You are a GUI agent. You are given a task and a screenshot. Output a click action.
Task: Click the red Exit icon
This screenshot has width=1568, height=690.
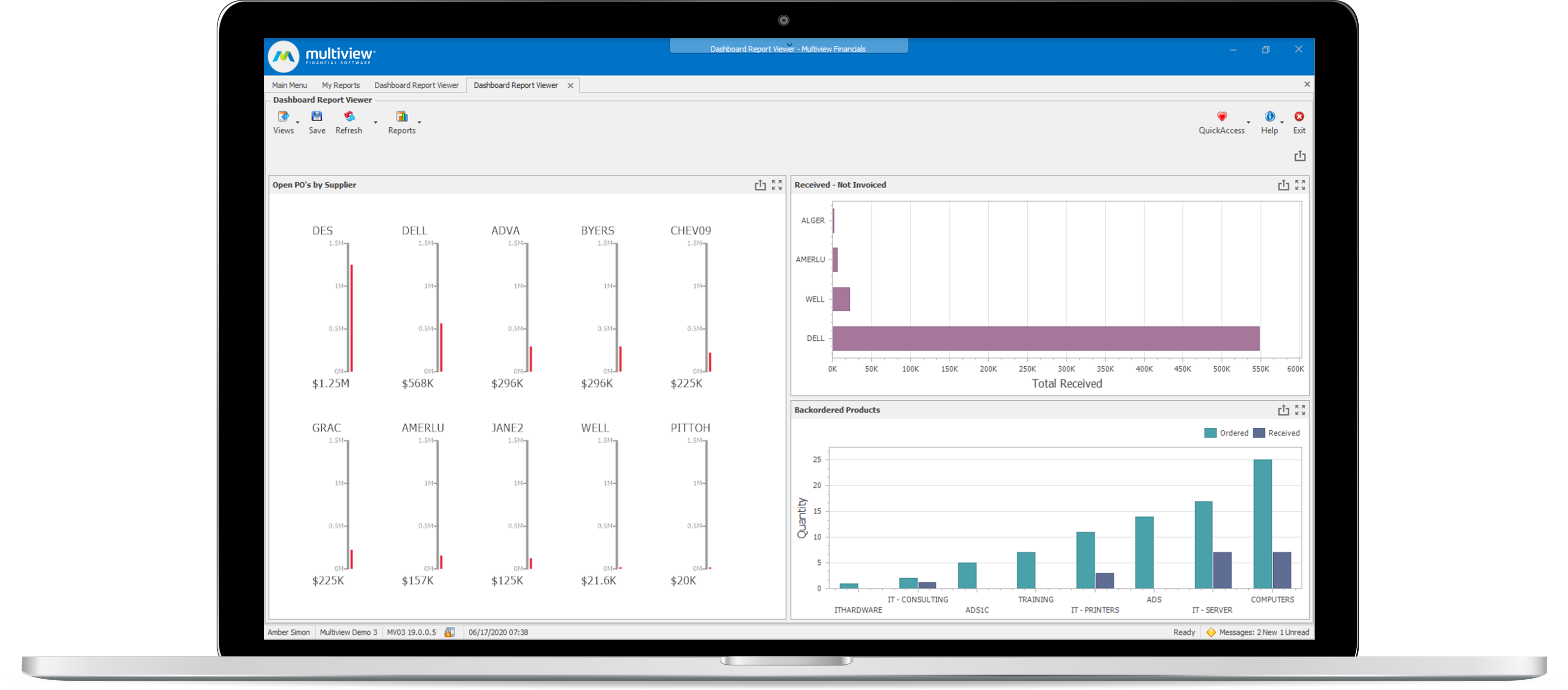coord(1299,117)
